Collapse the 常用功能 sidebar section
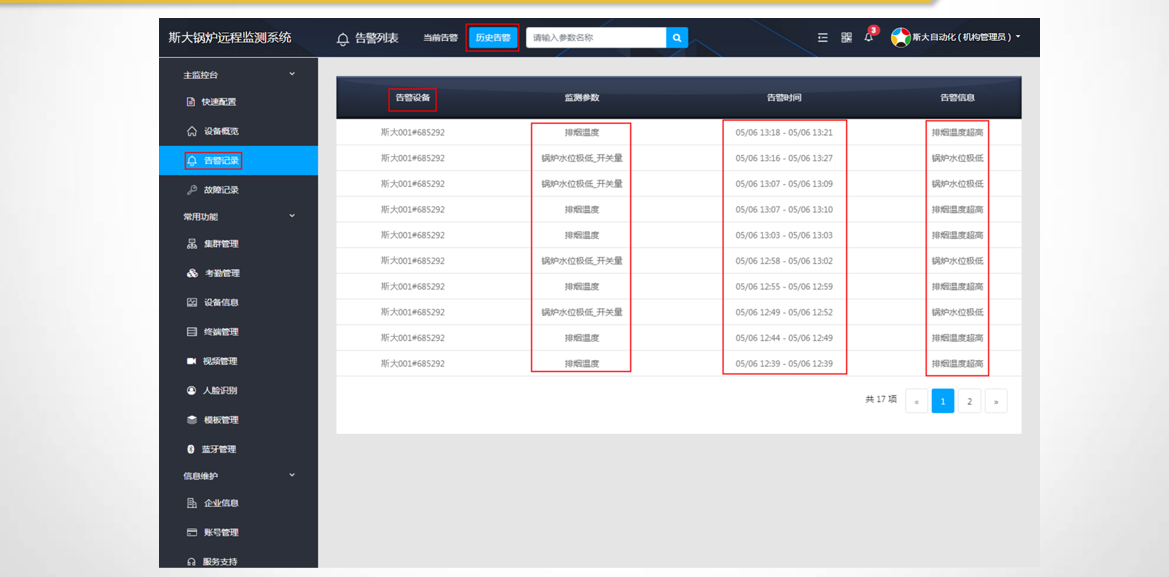Viewport: 1169px width, 577px height. pyautogui.click(x=292, y=216)
